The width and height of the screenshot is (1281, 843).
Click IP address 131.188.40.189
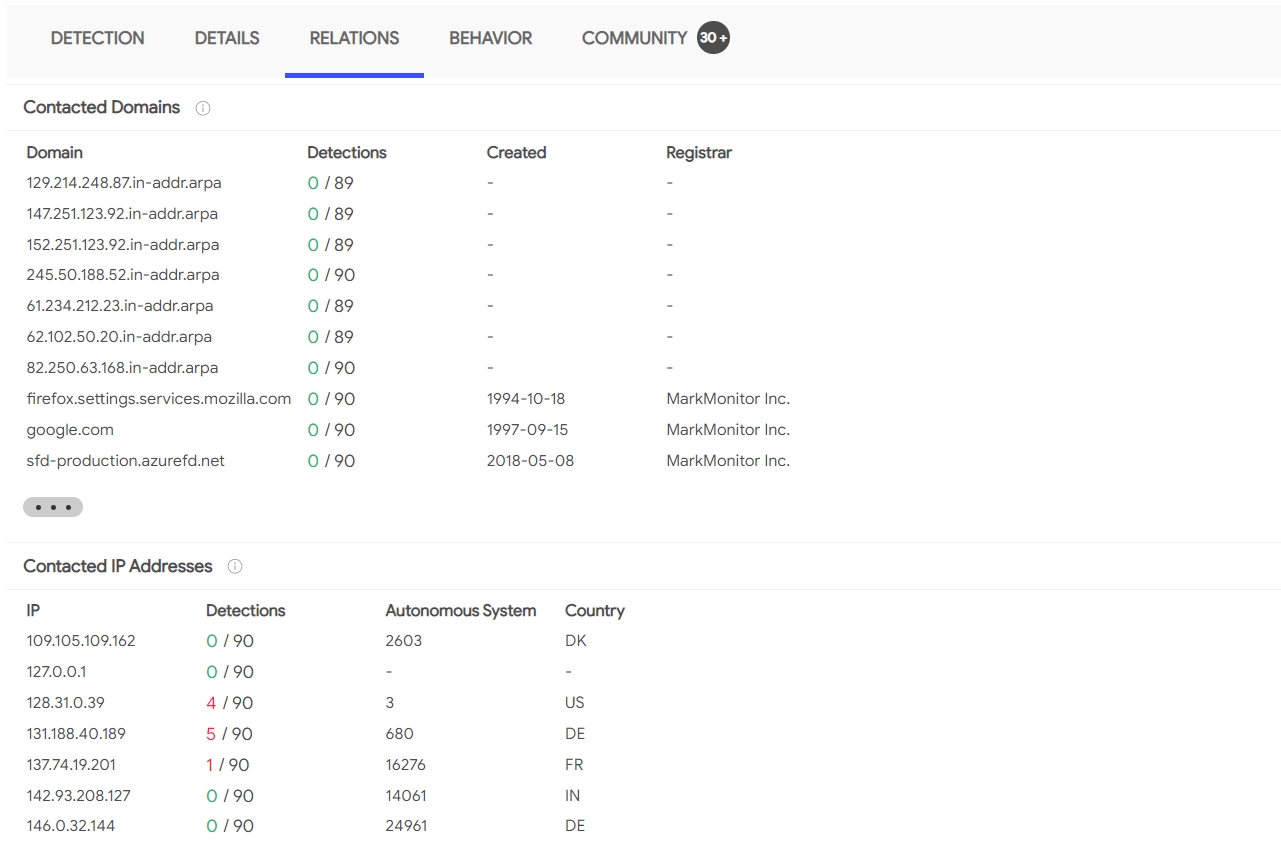coord(76,734)
